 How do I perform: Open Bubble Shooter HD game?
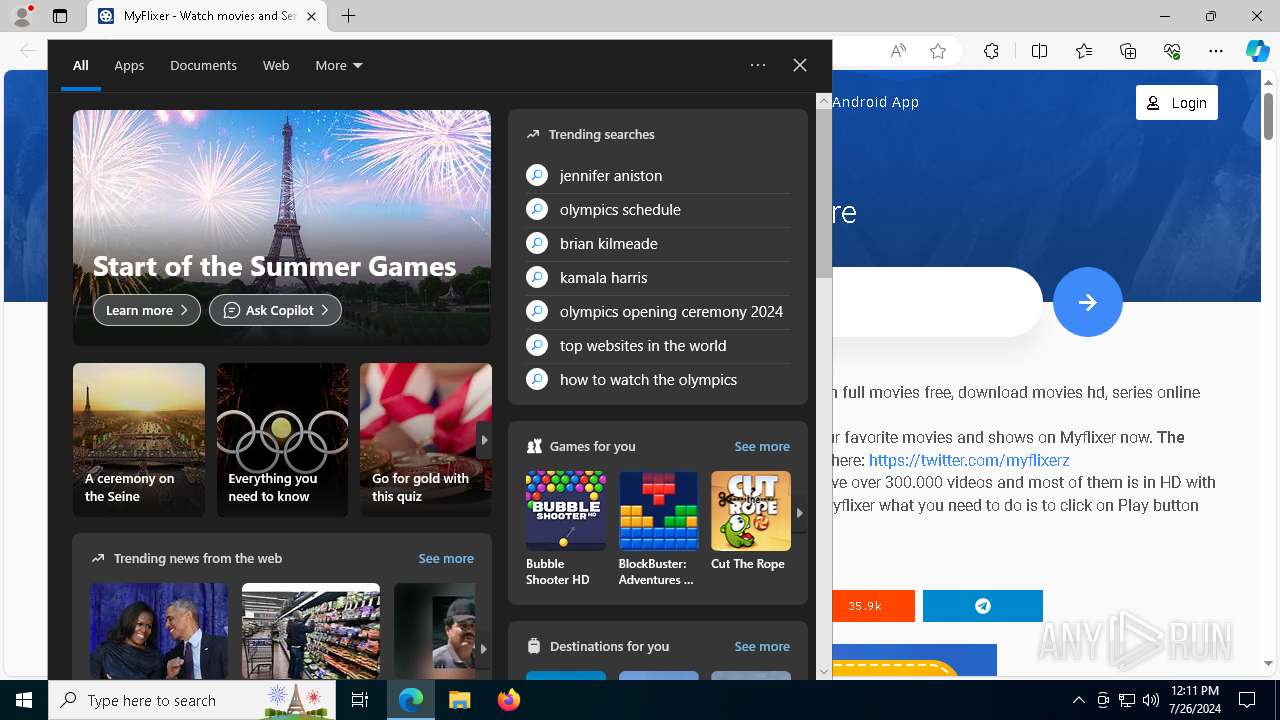[566, 529]
